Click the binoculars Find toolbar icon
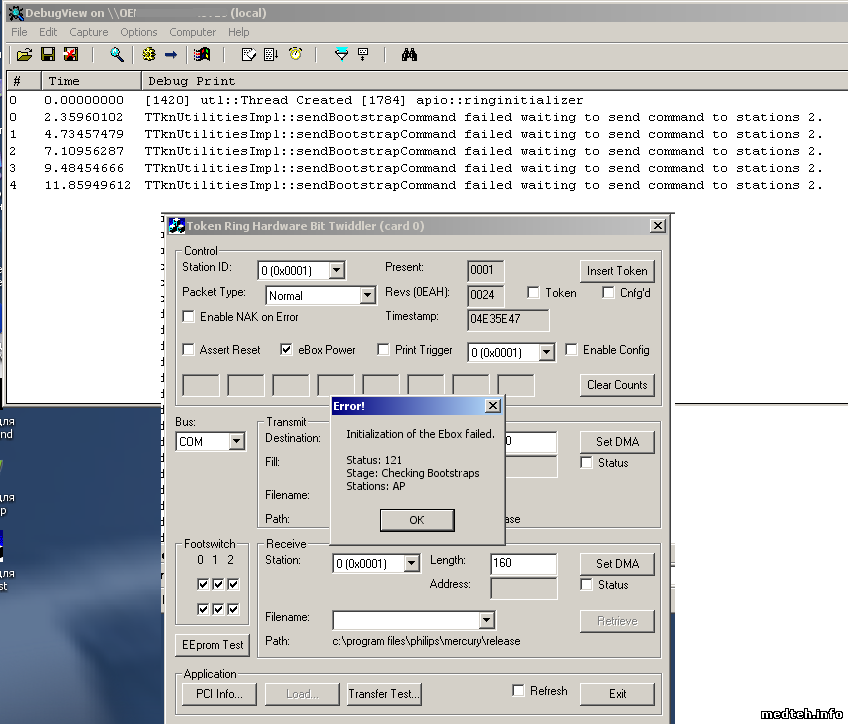 tap(409, 54)
